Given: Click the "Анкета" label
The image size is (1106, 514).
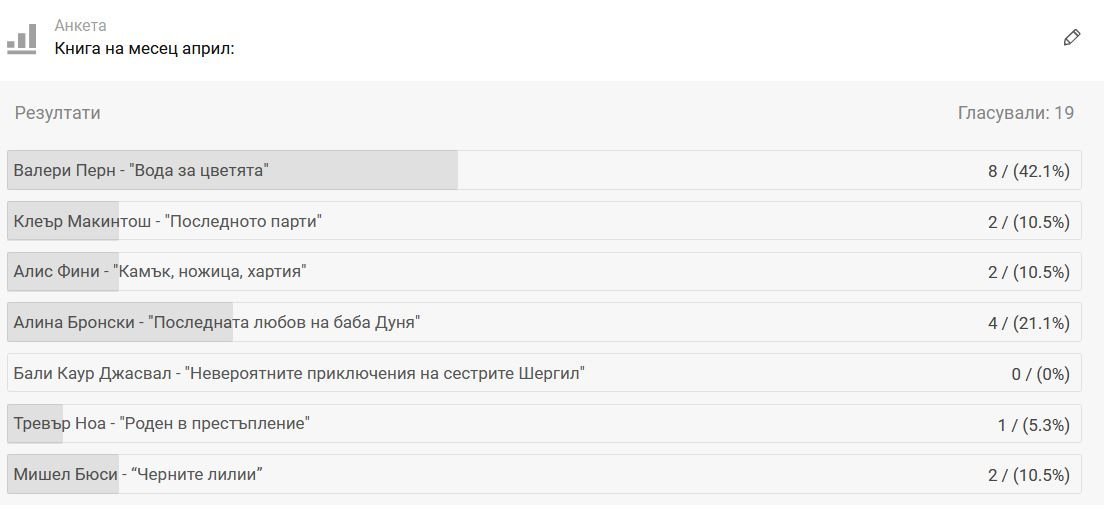Looking at the screenshot, I should pos(80,26).
